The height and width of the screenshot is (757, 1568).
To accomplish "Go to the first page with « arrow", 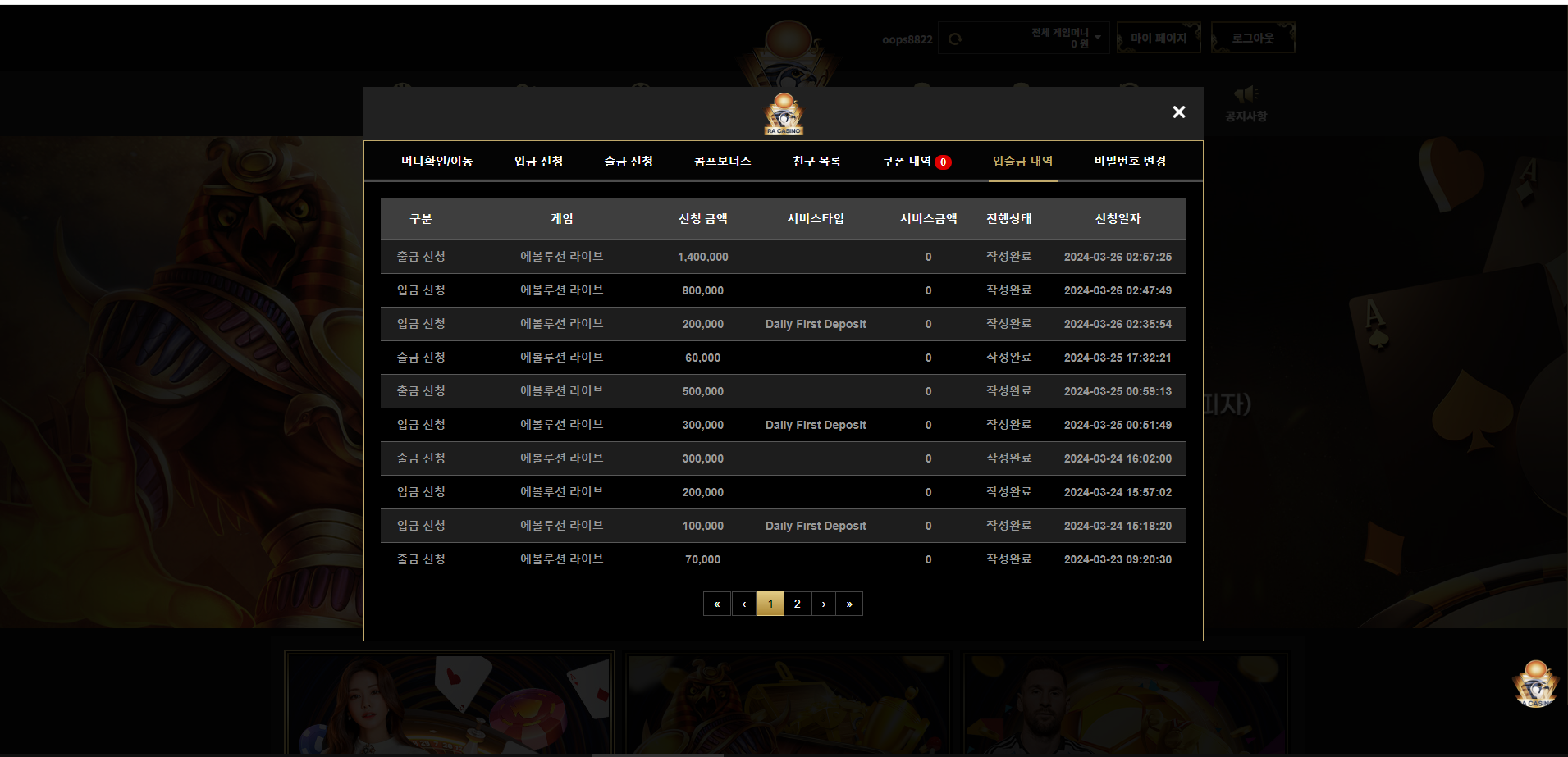I will (x=717, y=604).
